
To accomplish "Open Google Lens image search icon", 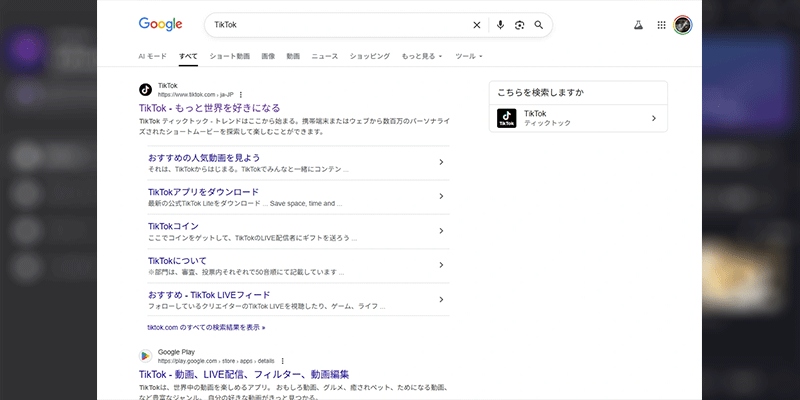I will (x=519, y=25).
